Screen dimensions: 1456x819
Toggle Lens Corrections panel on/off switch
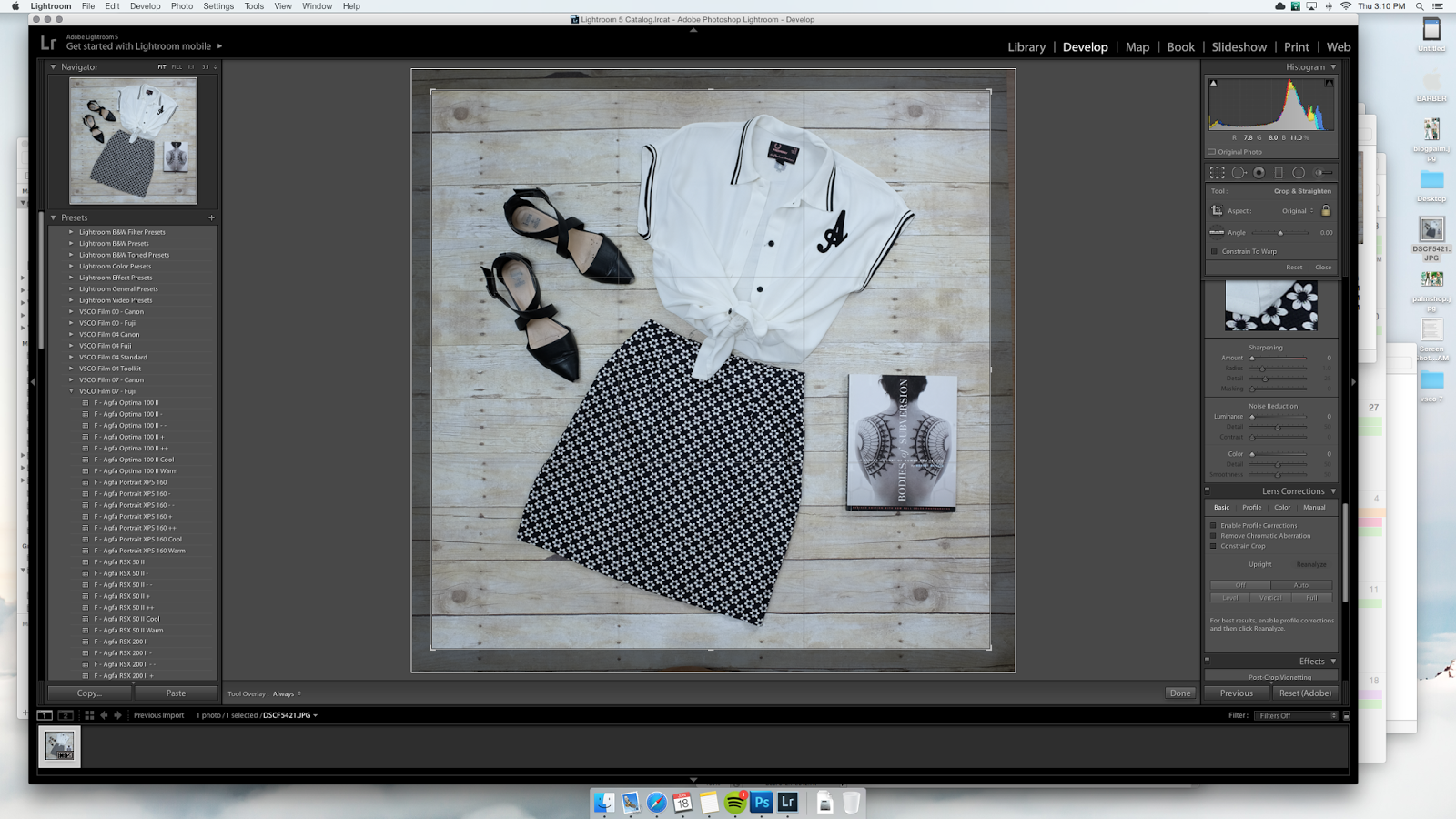point(1208,490)
